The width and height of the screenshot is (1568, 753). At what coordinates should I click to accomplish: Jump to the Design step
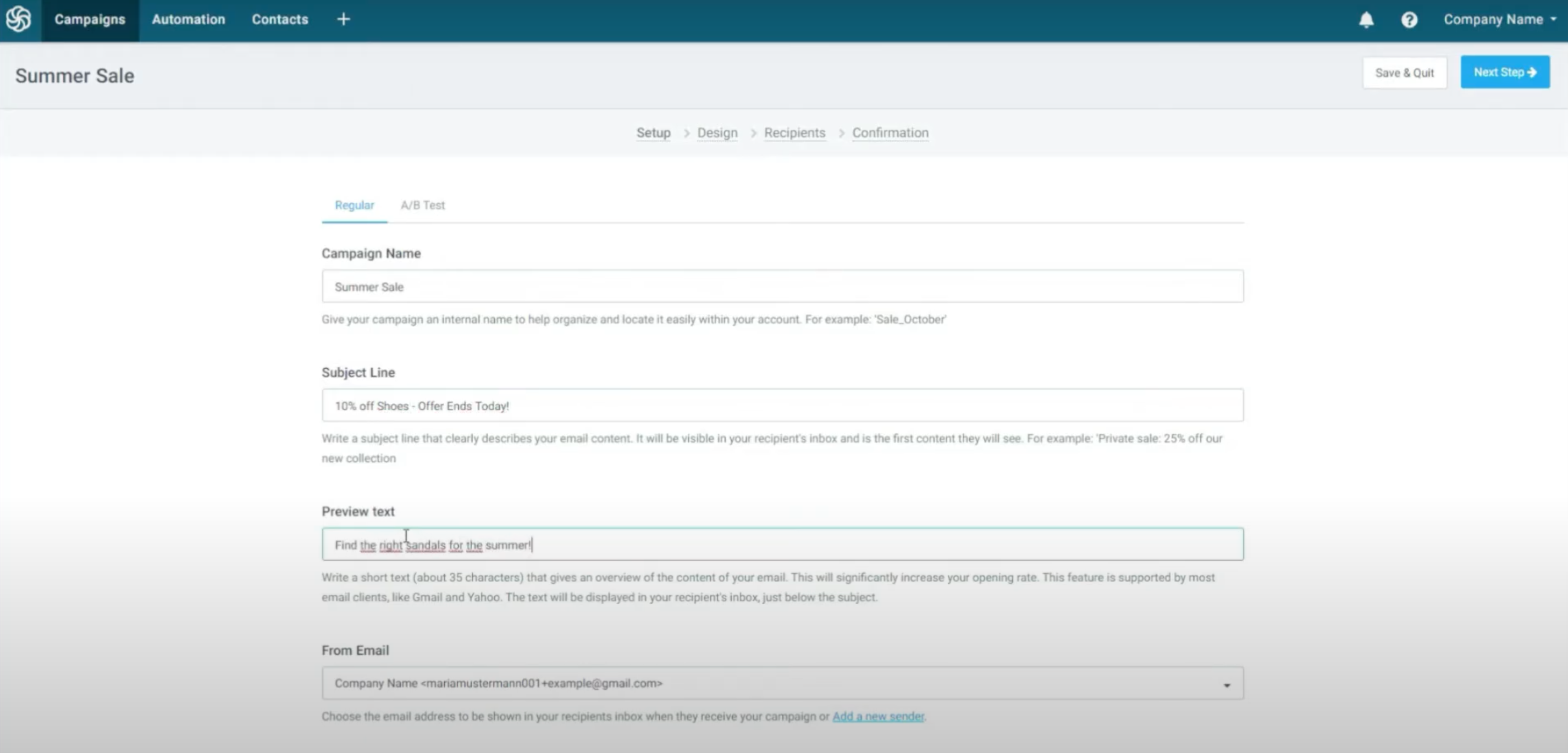click(x=717, y=132)
